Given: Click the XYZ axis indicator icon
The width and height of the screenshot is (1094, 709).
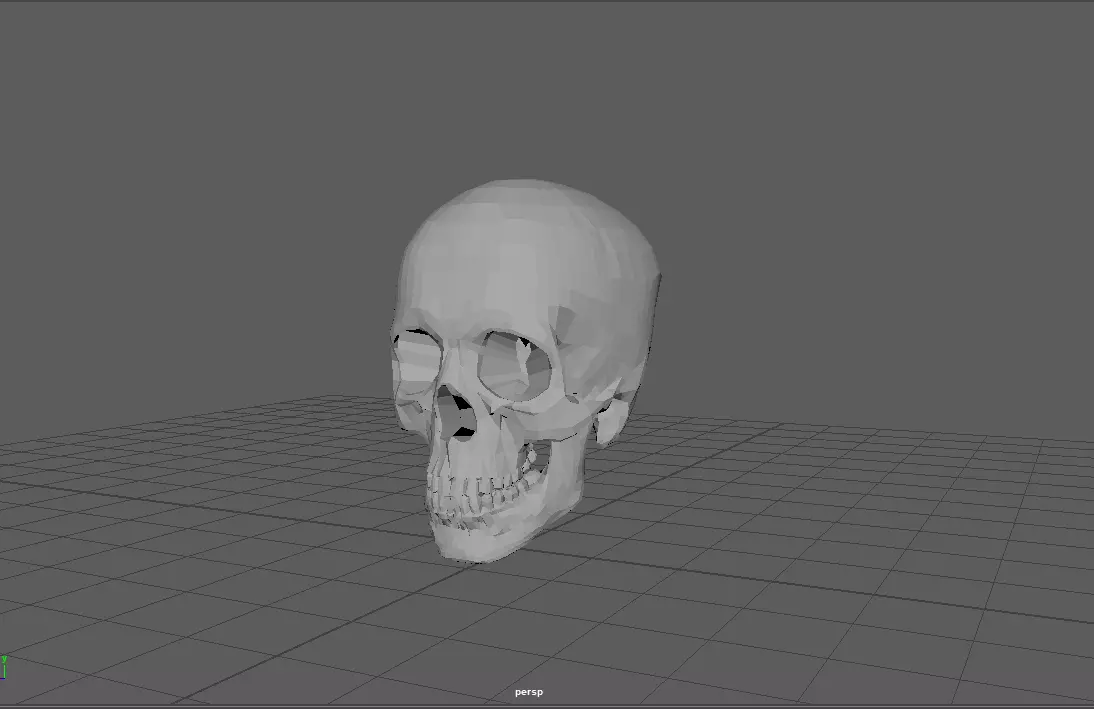Looking at the screenshot, I should [x=3, y=667].
